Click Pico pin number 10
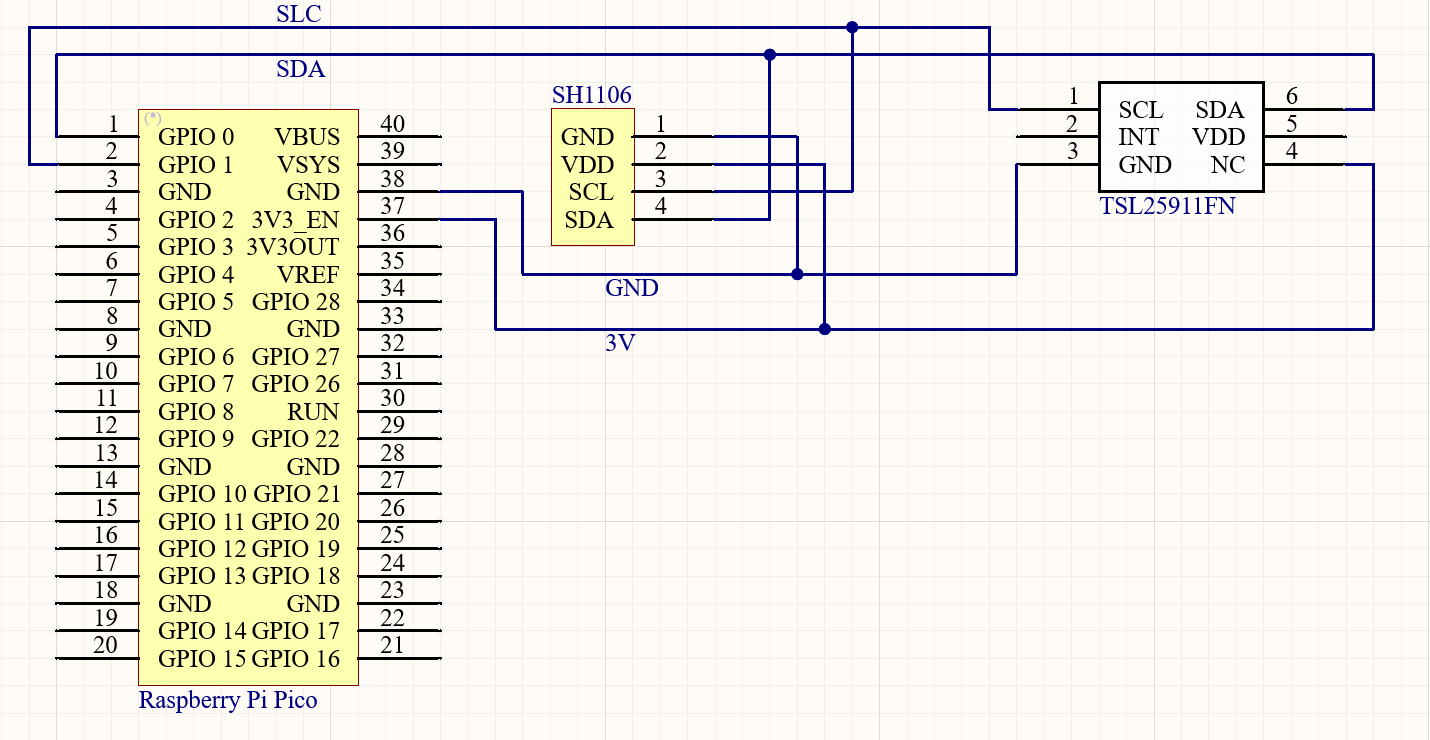This screenshot has height=740, width=1430. (x=105, y=371)
